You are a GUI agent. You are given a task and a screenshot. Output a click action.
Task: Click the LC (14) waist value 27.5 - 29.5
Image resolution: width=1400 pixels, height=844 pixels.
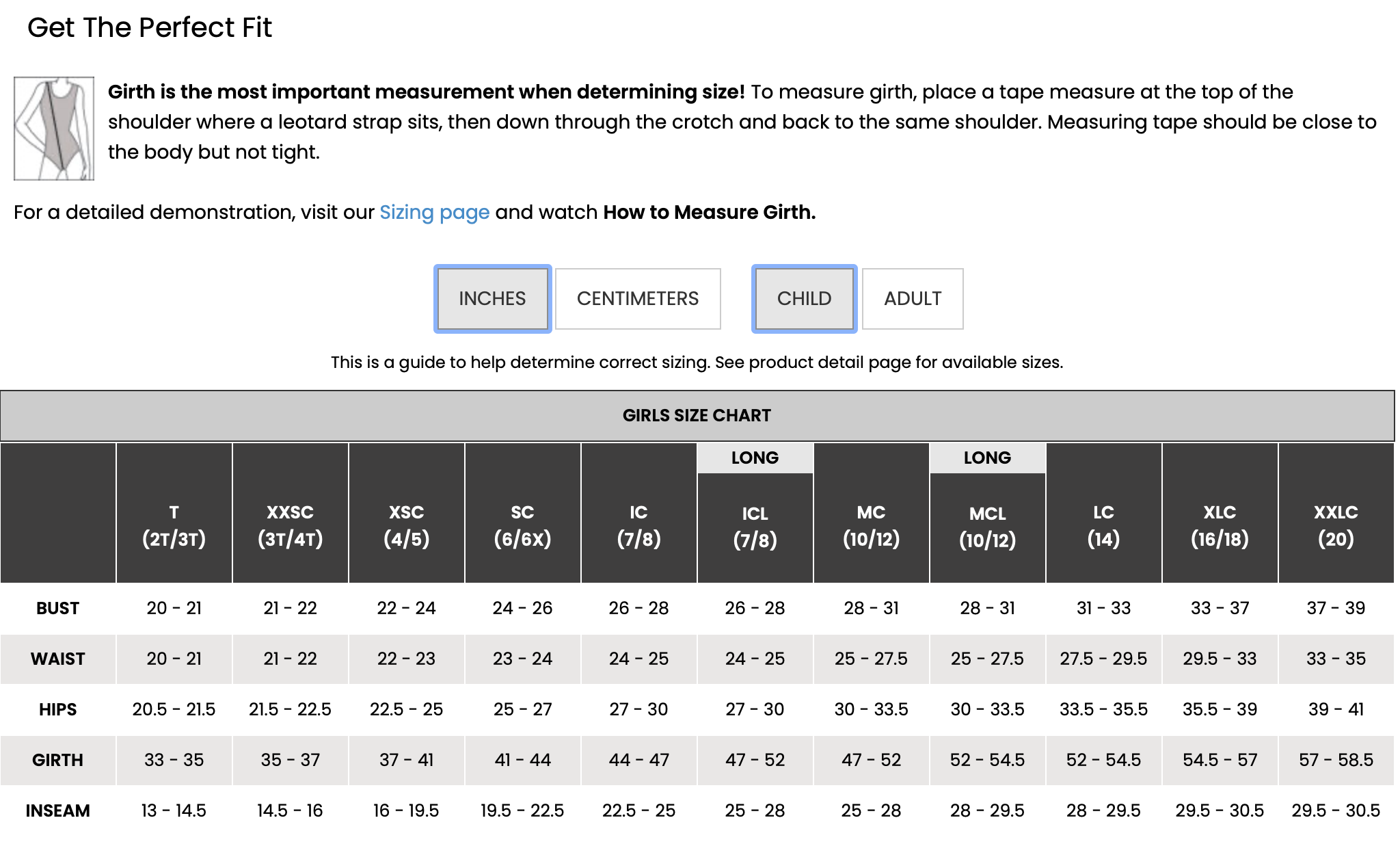[1104, 659]
